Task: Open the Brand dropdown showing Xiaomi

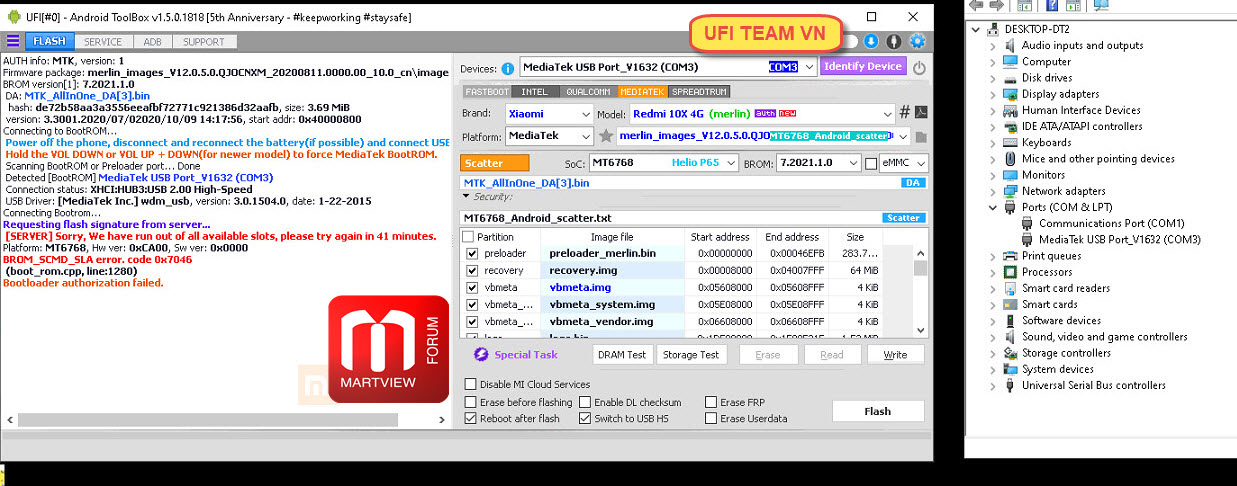Action: 586,114
